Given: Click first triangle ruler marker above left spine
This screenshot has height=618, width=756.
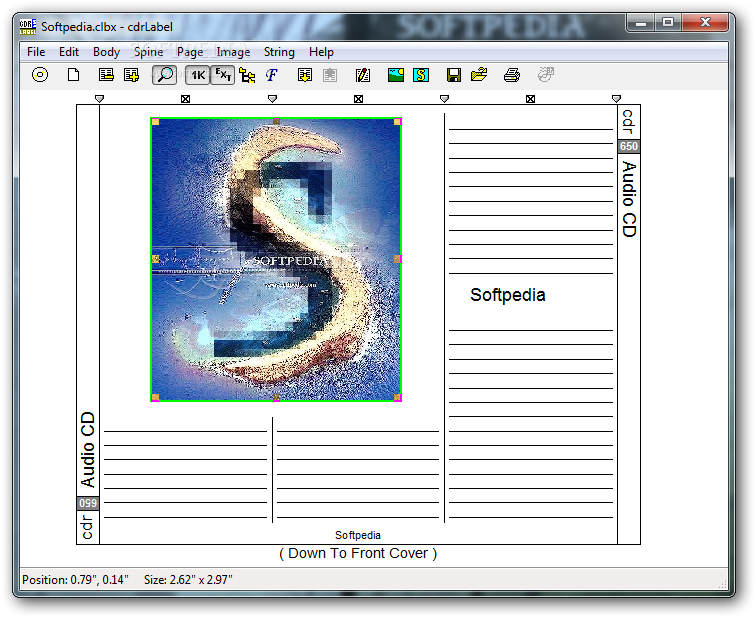Looking at the screenshot, I should (x=99, y=99).
